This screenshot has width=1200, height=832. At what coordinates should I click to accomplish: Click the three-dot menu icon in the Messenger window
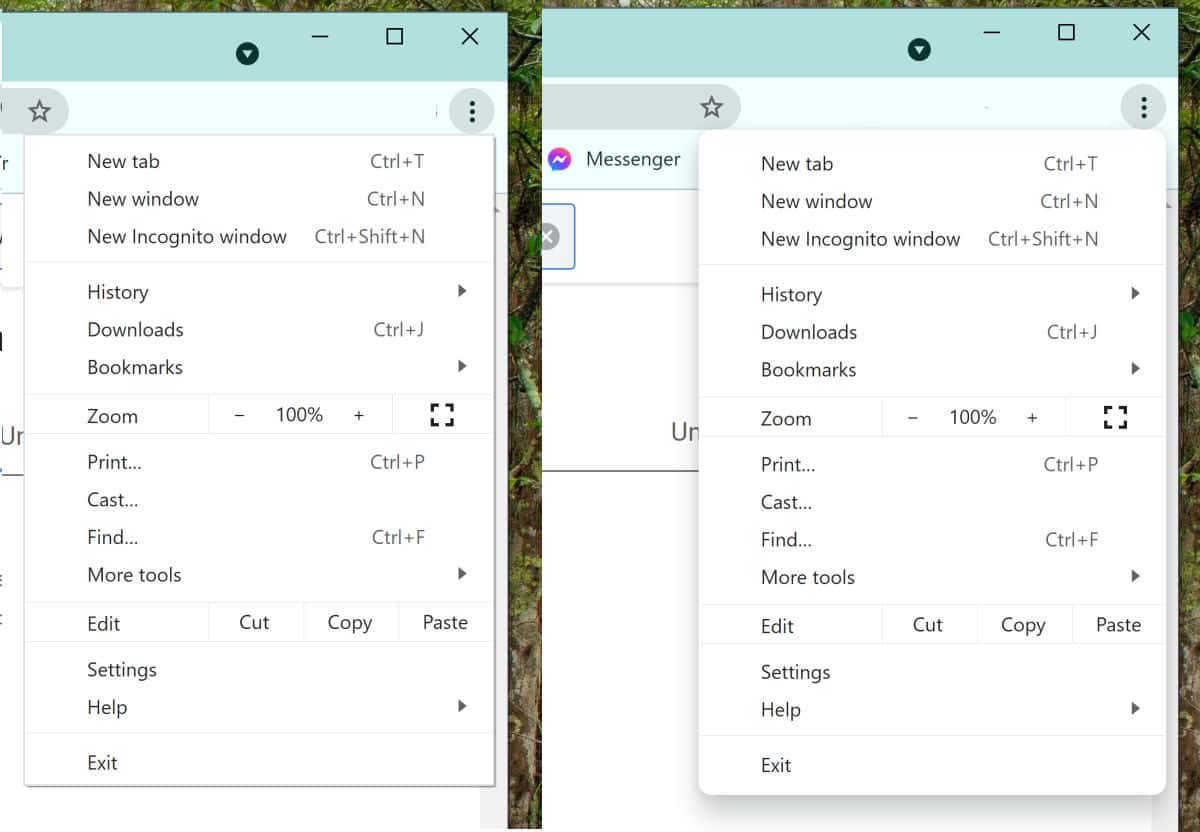(1143, 107)
